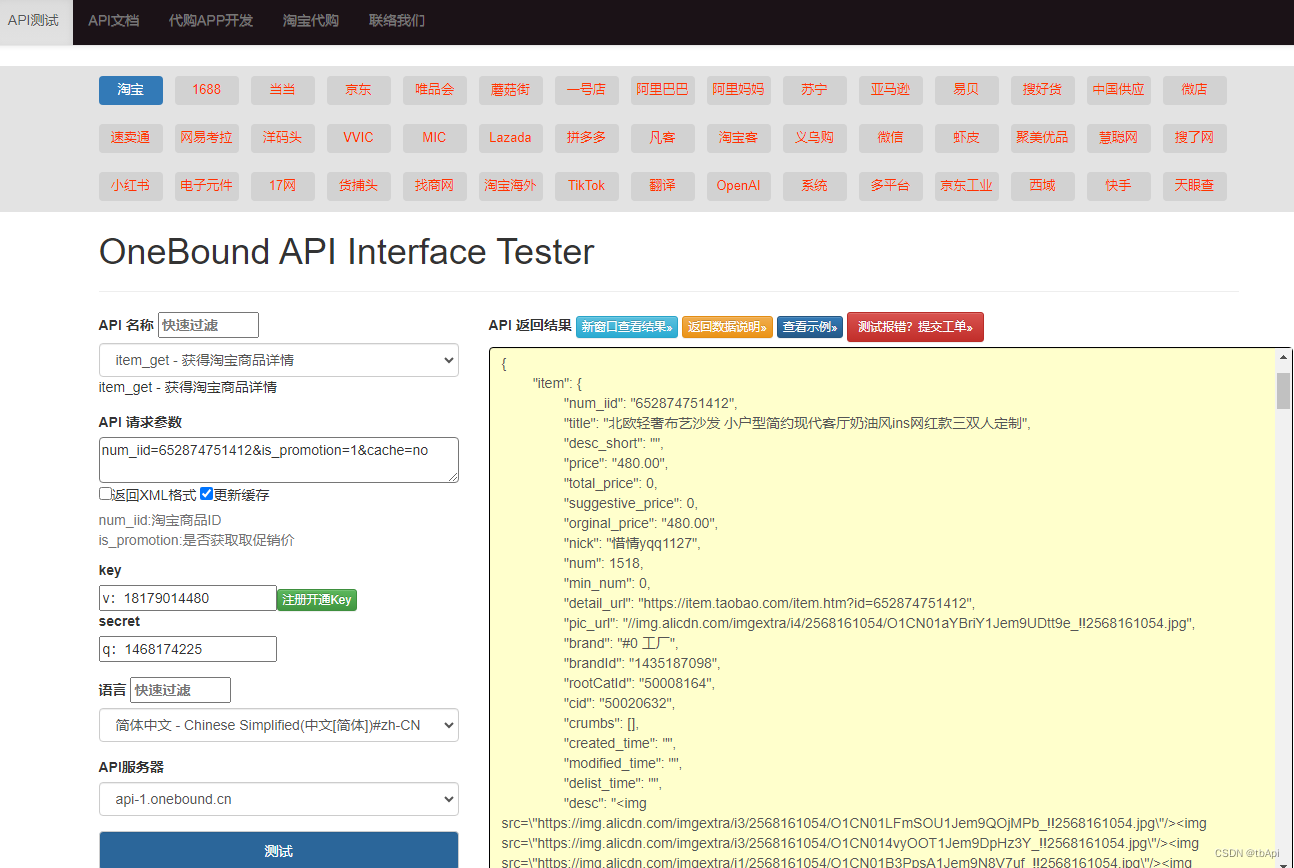Select the 多平台 category

pyautogui.click(x=891, y=186)
